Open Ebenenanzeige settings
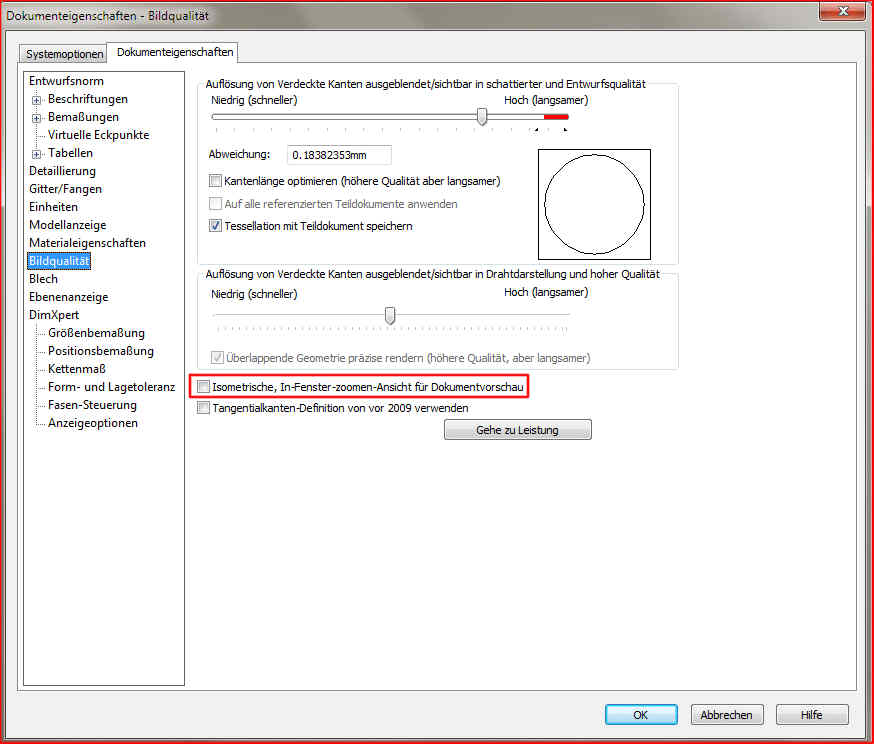This screenshot has width=874, height=744. (x=69, y=297)
